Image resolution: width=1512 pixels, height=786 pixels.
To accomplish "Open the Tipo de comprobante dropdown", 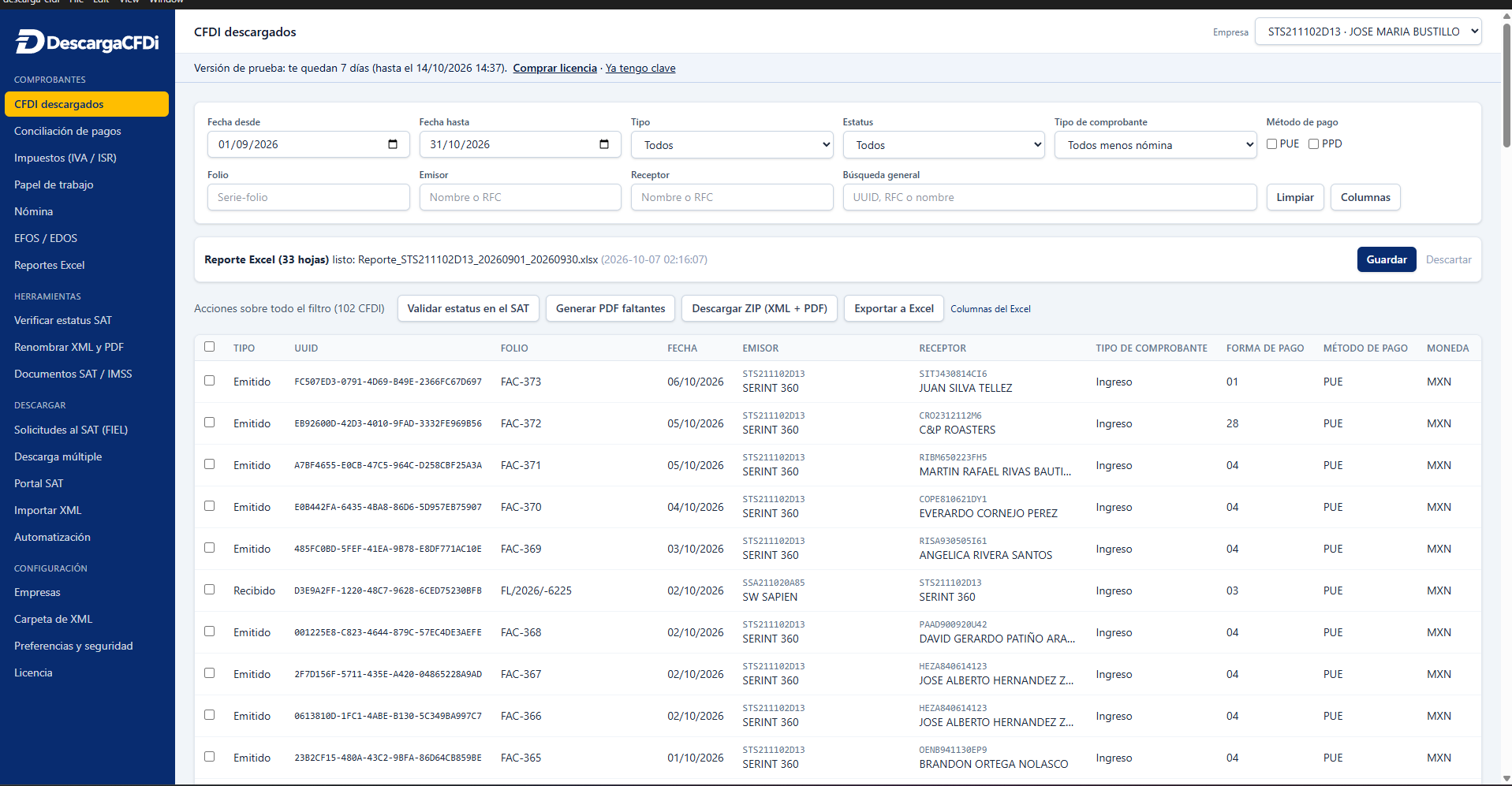I will (x=1155, y=145).
